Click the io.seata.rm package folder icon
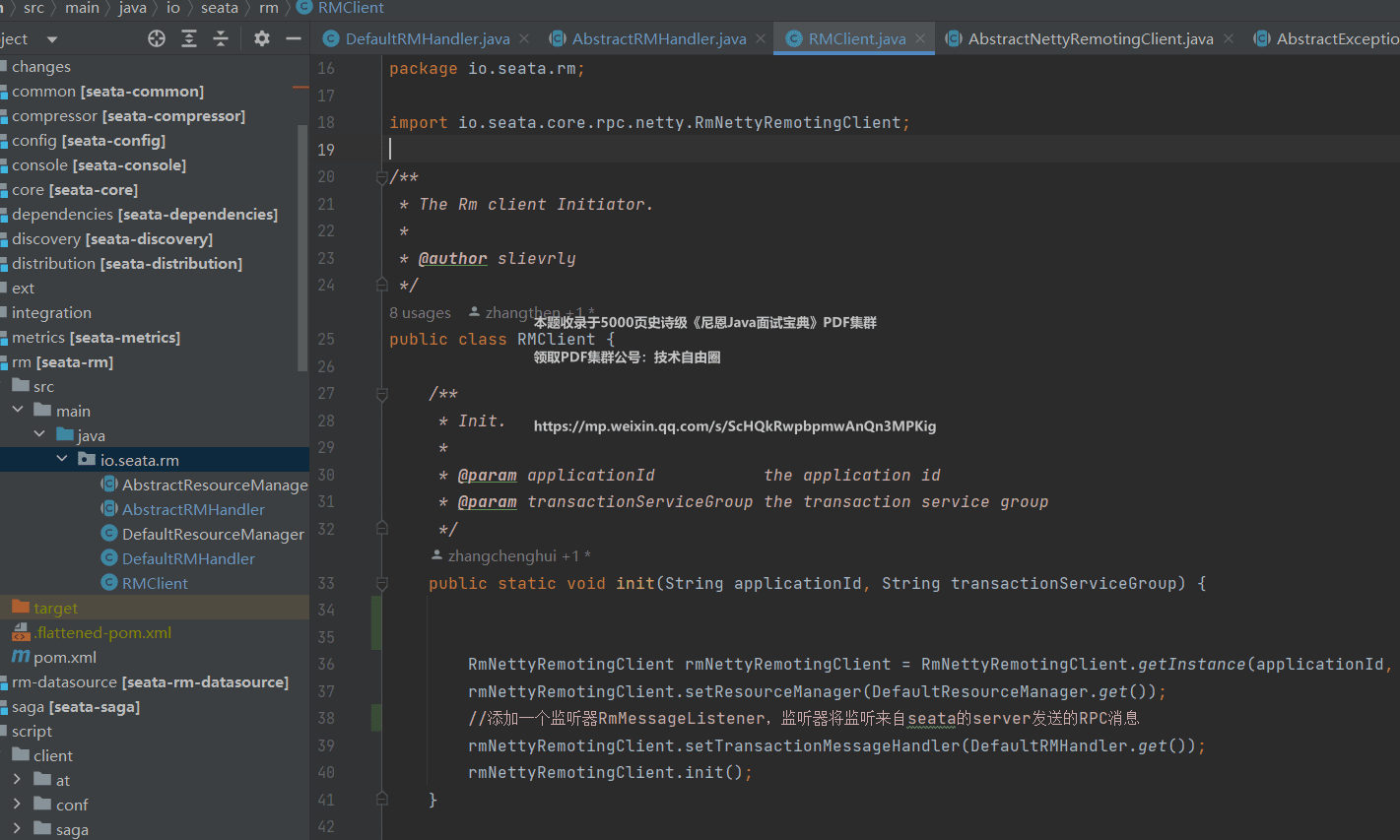This screenshot has width=1400, height=840. pos(87,459)
